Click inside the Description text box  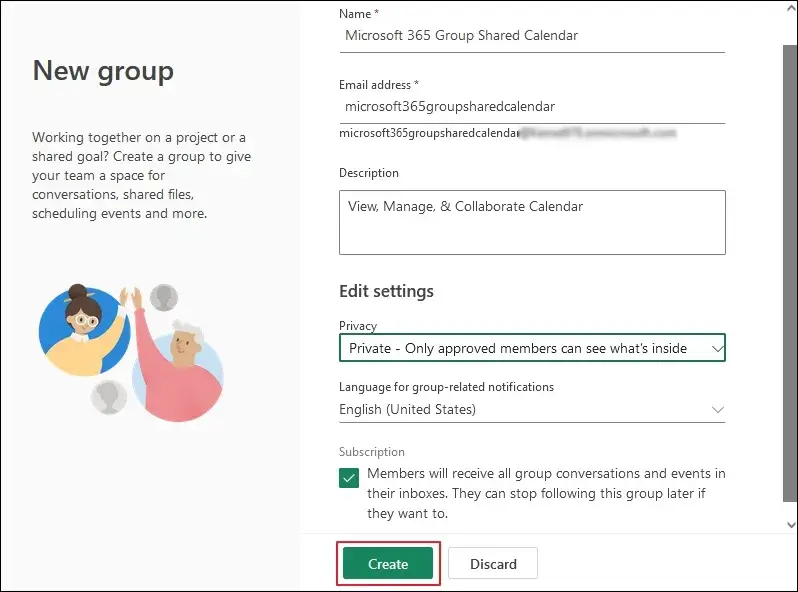click(532, 222)
